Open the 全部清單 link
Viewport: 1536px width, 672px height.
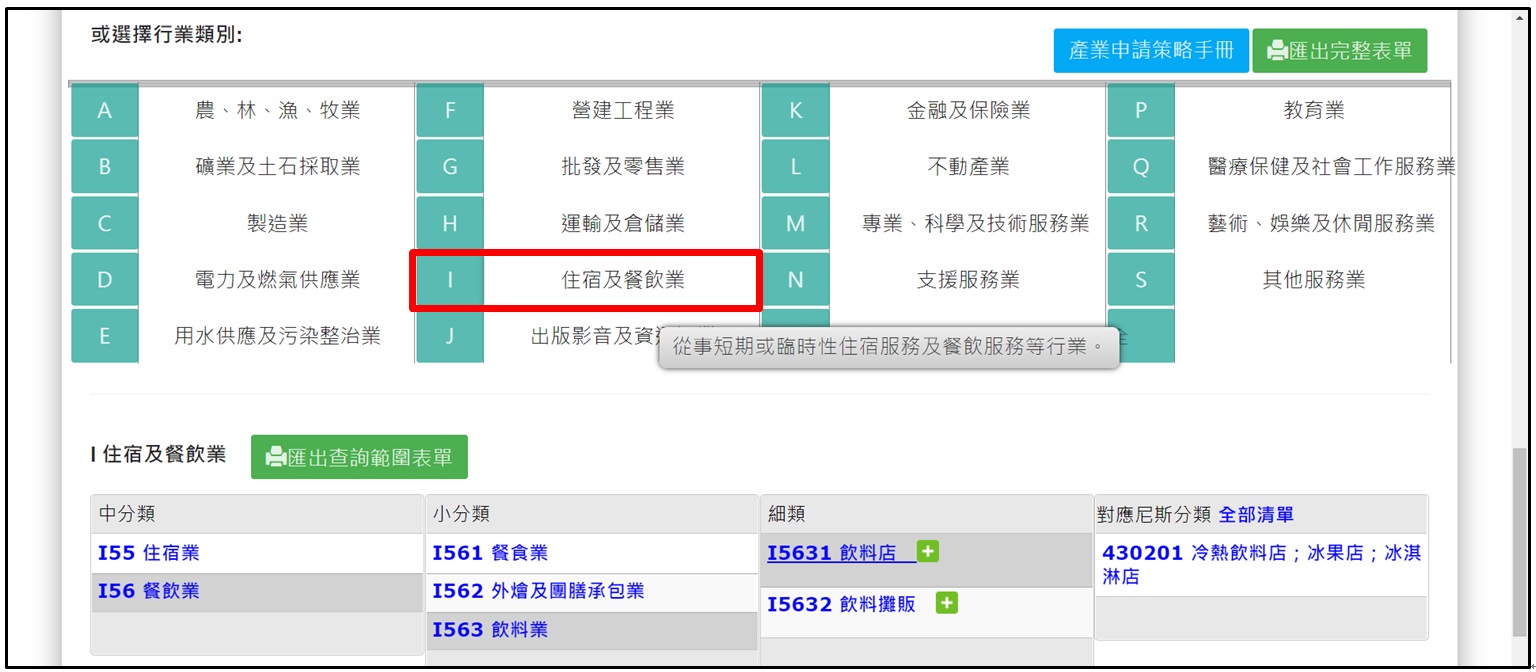1255,515
